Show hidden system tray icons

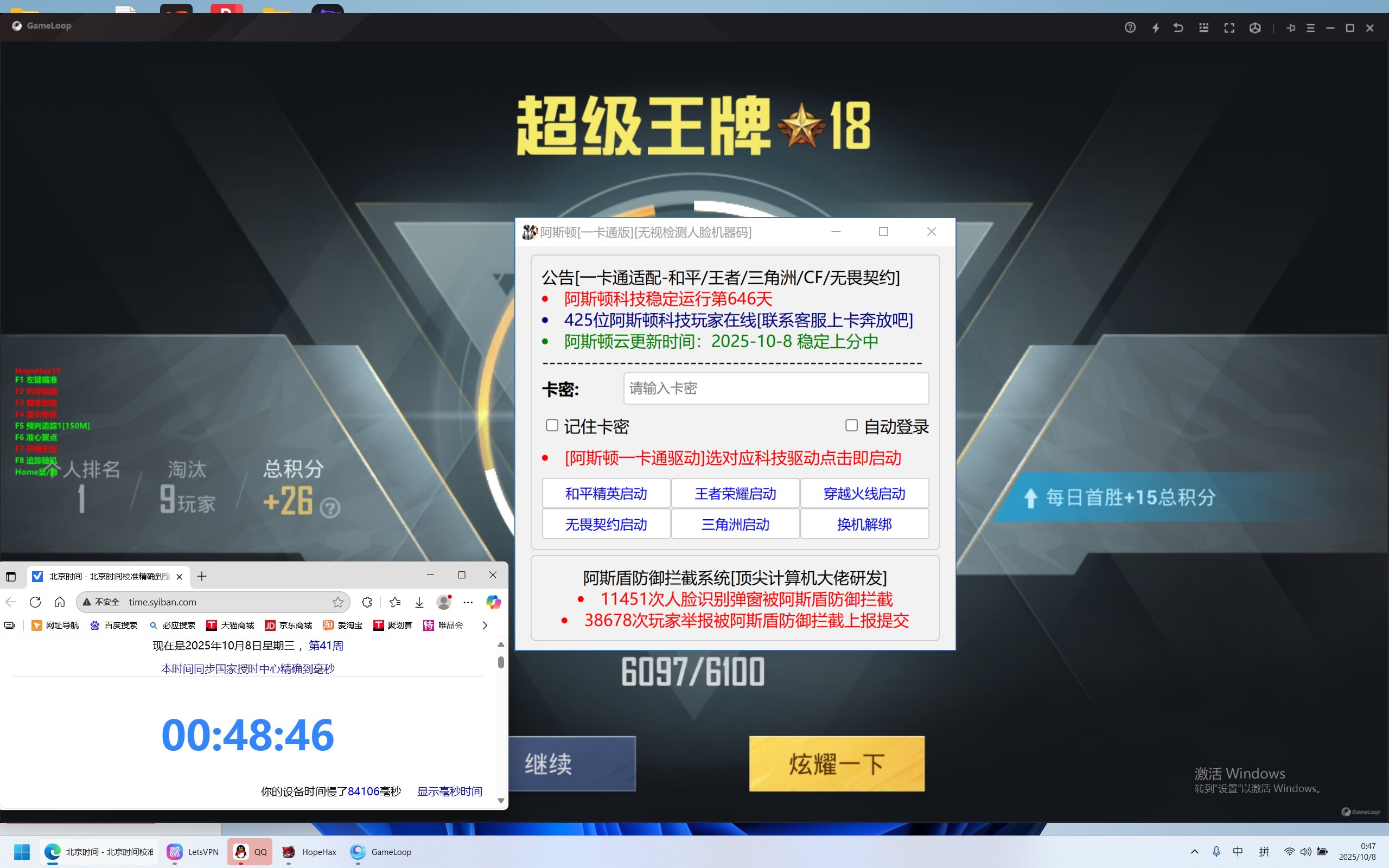(1194, 851)
